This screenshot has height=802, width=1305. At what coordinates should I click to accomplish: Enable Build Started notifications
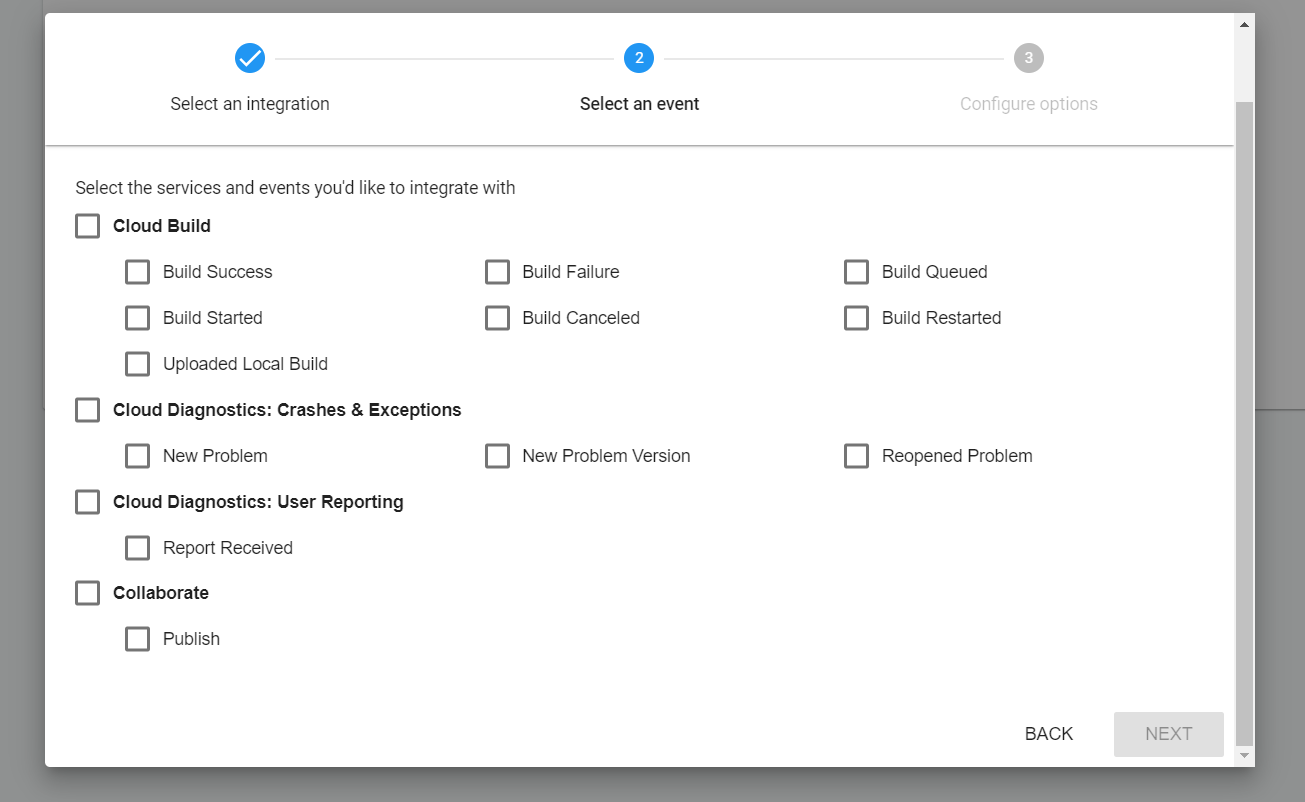[138, 318]
